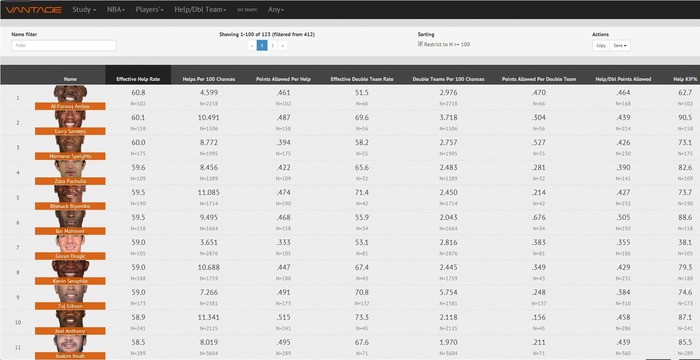Select Mahinmi's .676 points per double team

538,218
